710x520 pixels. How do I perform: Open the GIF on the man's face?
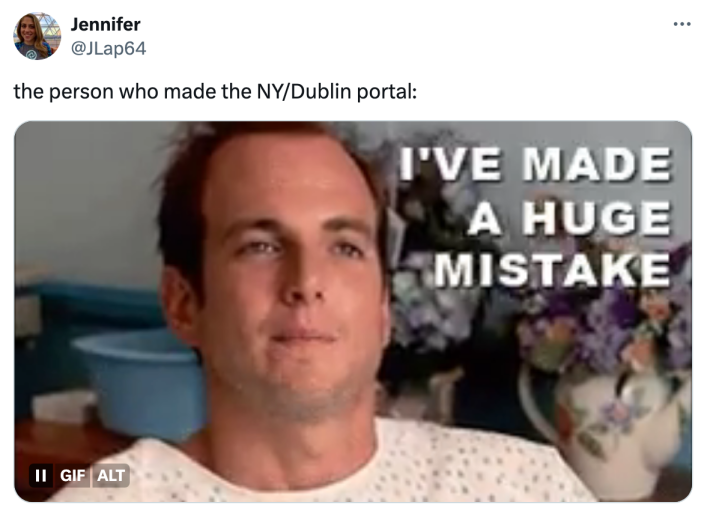(x=290, y=281)
